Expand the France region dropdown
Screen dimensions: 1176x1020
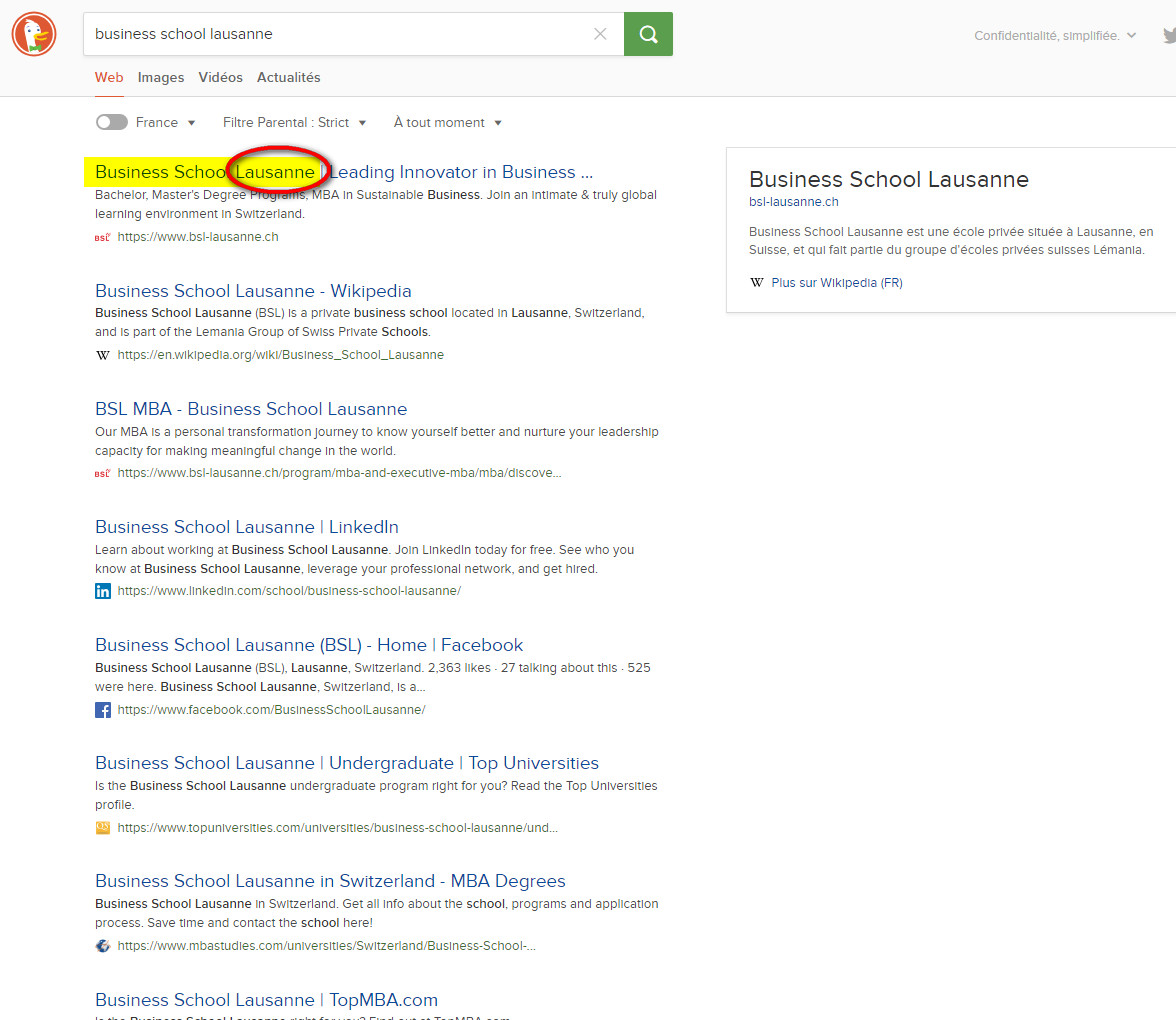tap(166, 122)
